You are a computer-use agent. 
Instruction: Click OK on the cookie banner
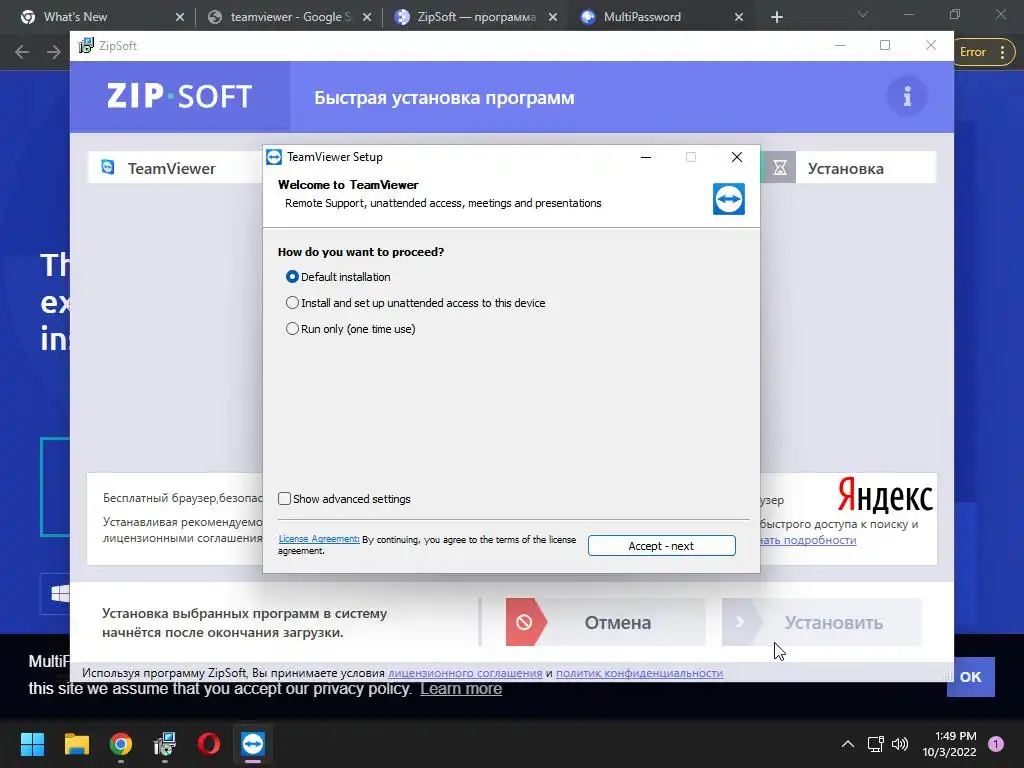coord(970,677)
